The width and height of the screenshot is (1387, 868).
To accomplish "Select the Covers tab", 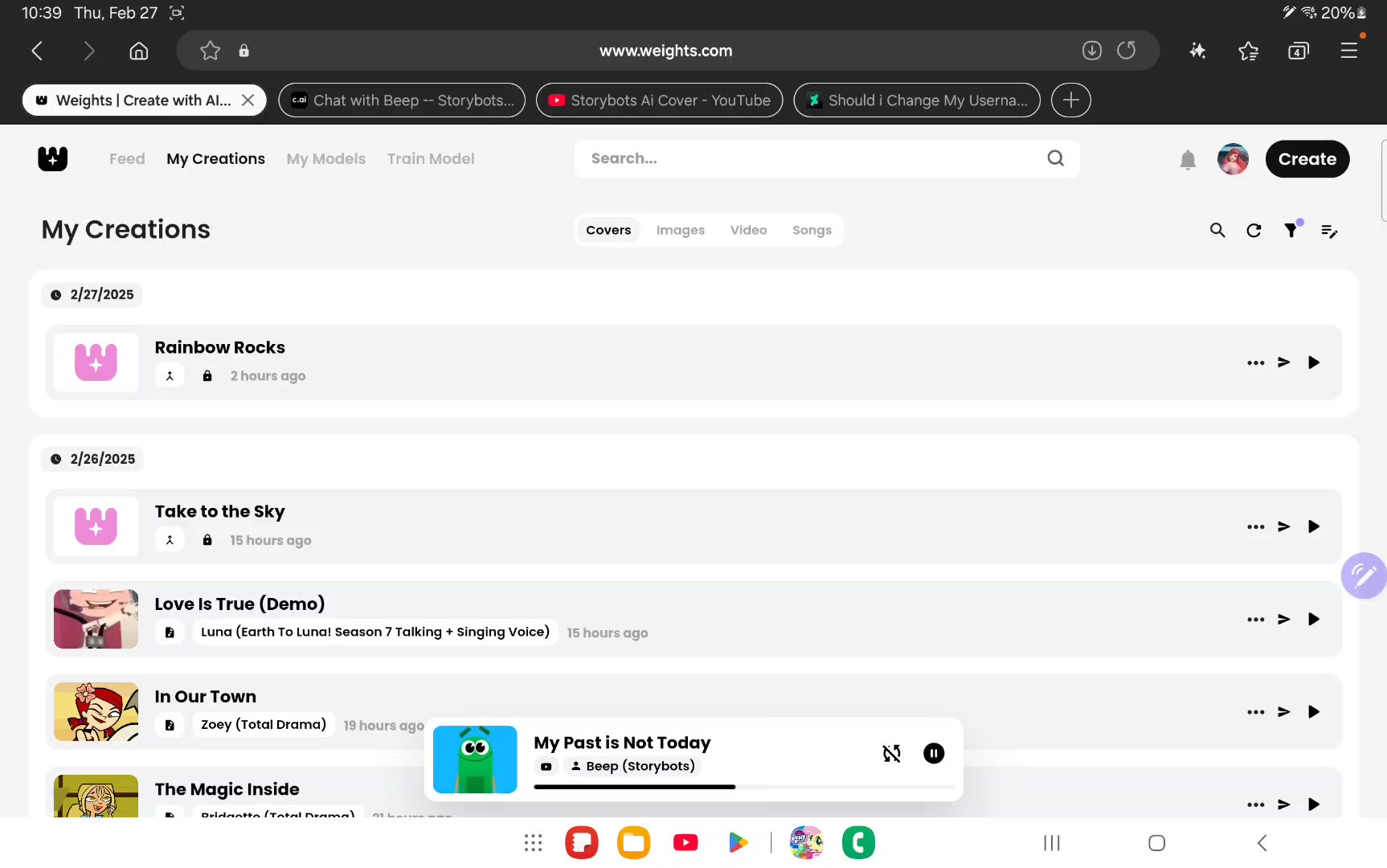I will pos(608,230).
